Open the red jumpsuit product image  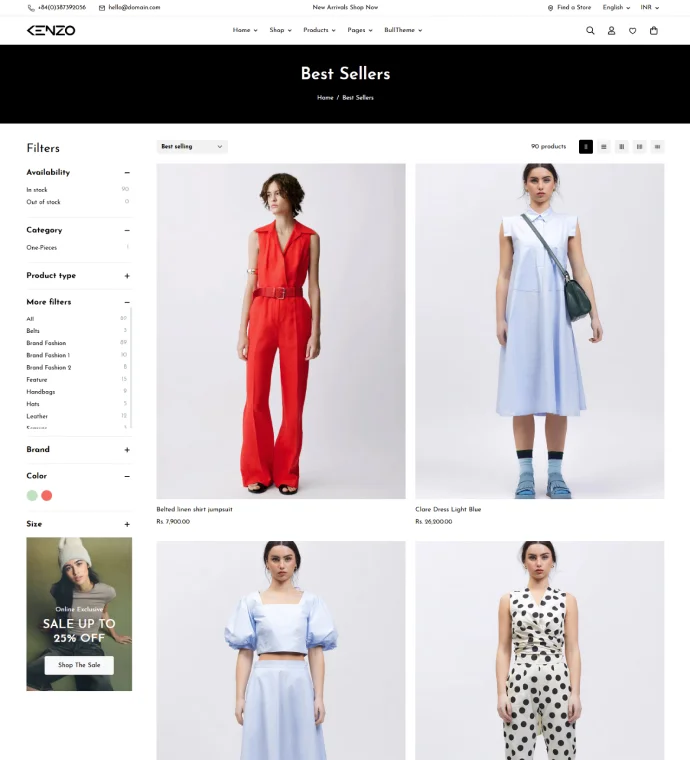tap(281, 331)
